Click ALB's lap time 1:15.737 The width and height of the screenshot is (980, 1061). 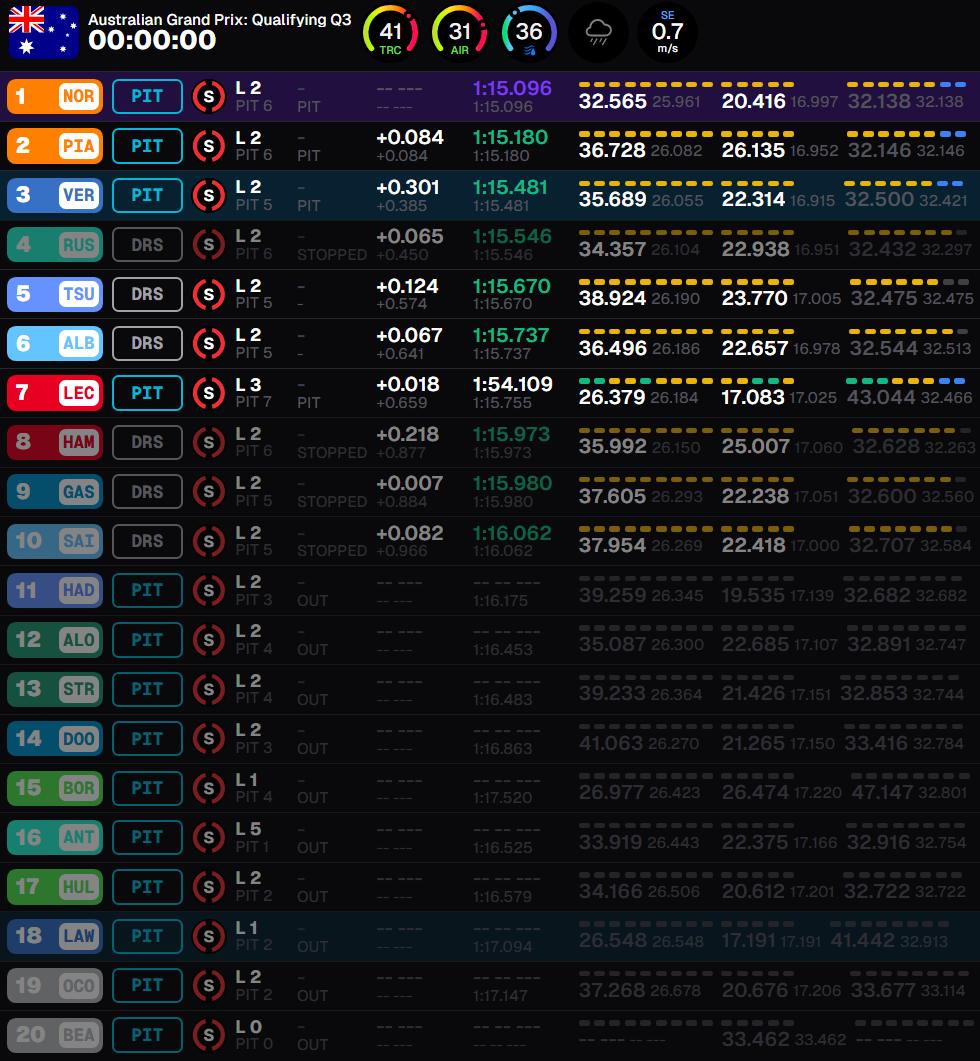click(x=511, y=336)
